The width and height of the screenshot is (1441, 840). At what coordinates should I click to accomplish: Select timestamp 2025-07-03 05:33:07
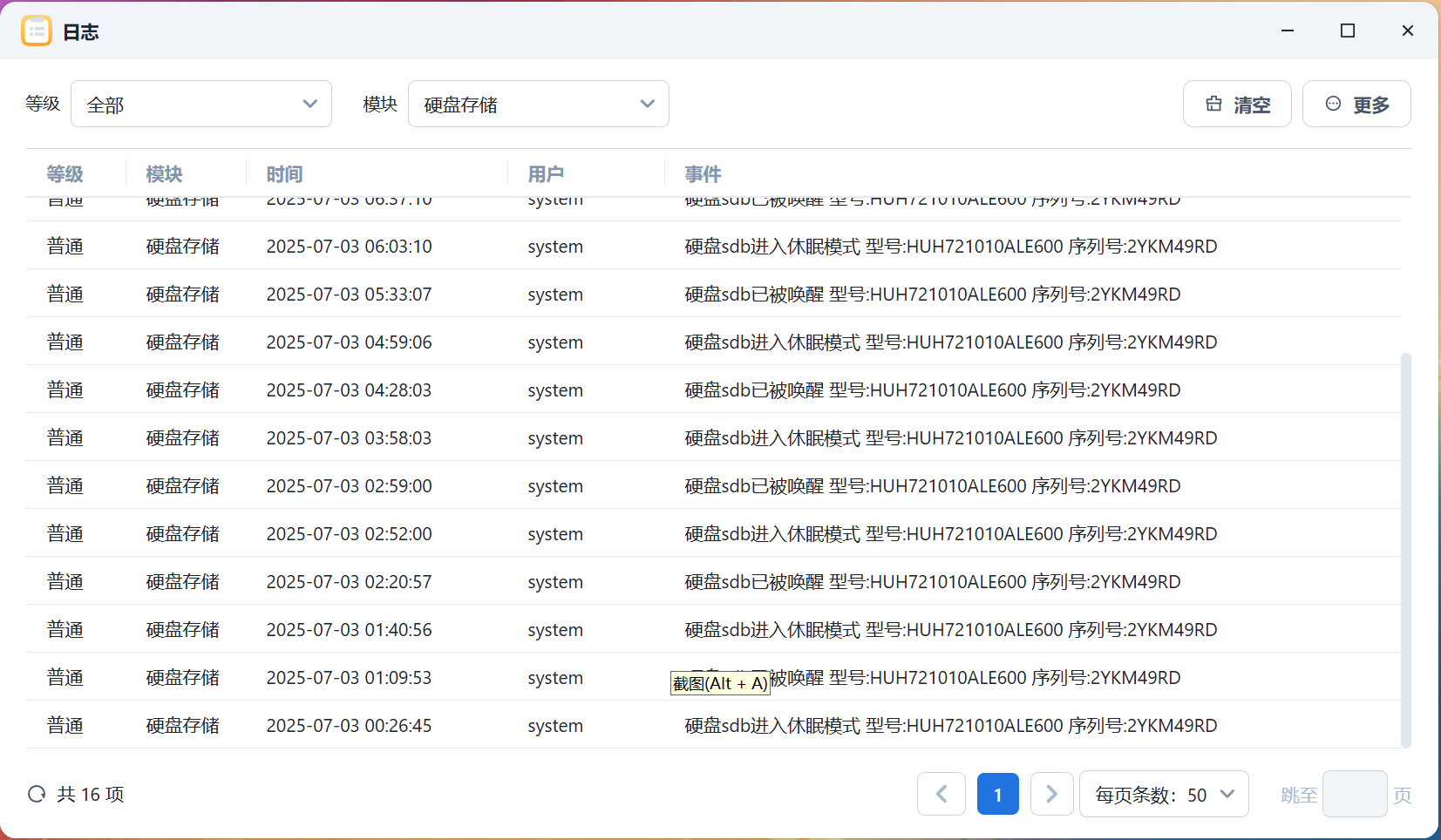[x=349, y=295]
